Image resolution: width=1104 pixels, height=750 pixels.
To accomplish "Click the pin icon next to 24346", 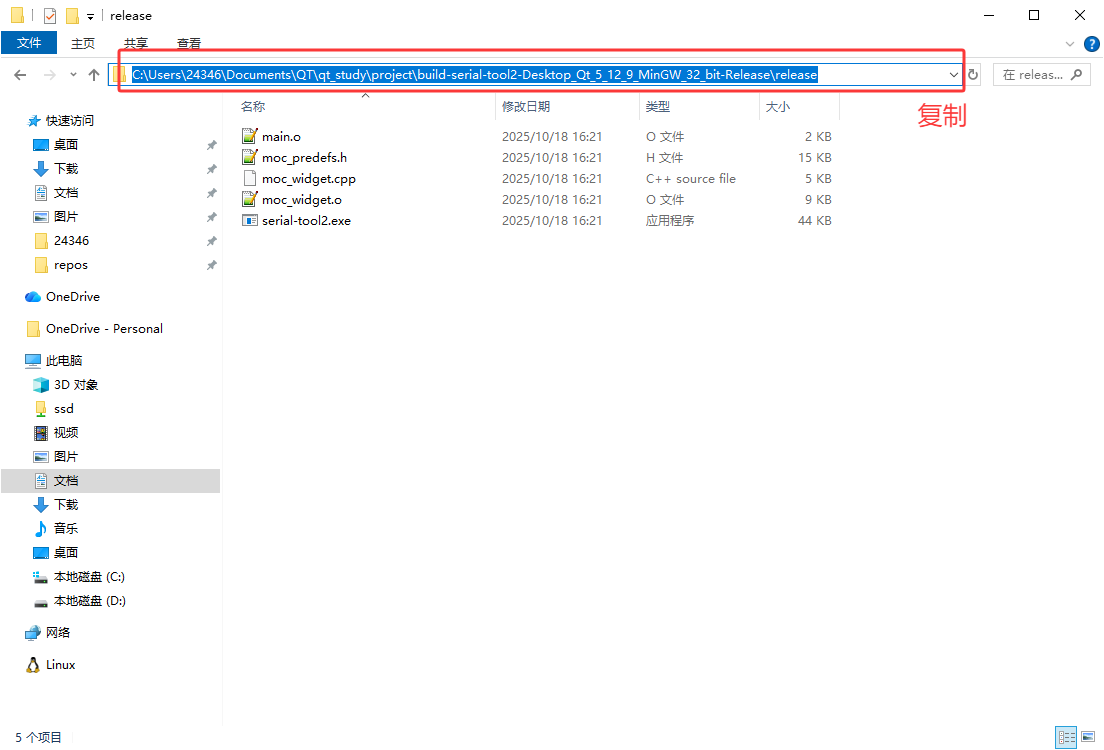I will [x=211, y=242].
